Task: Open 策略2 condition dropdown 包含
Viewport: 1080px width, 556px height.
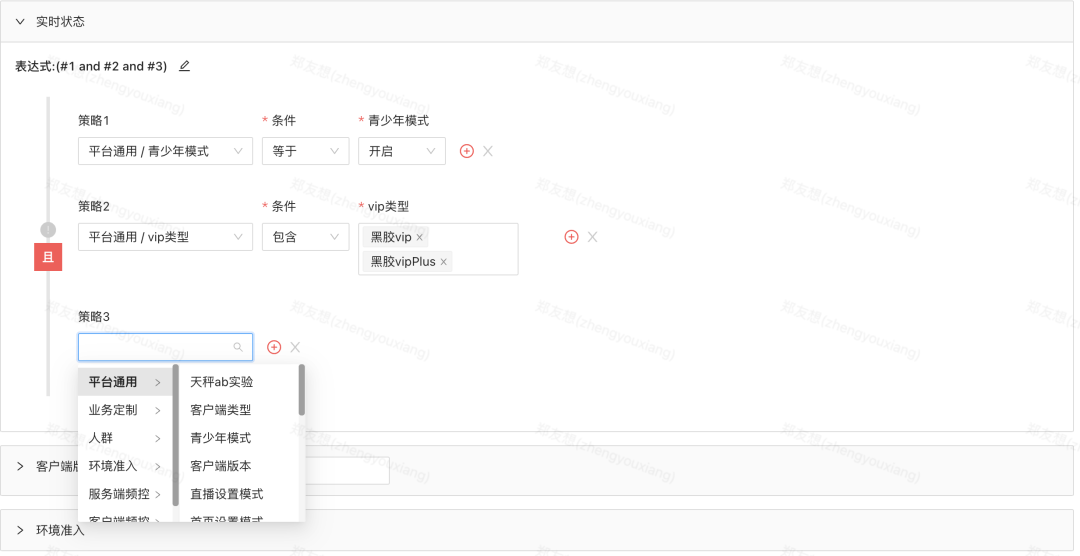Action: 305,237
